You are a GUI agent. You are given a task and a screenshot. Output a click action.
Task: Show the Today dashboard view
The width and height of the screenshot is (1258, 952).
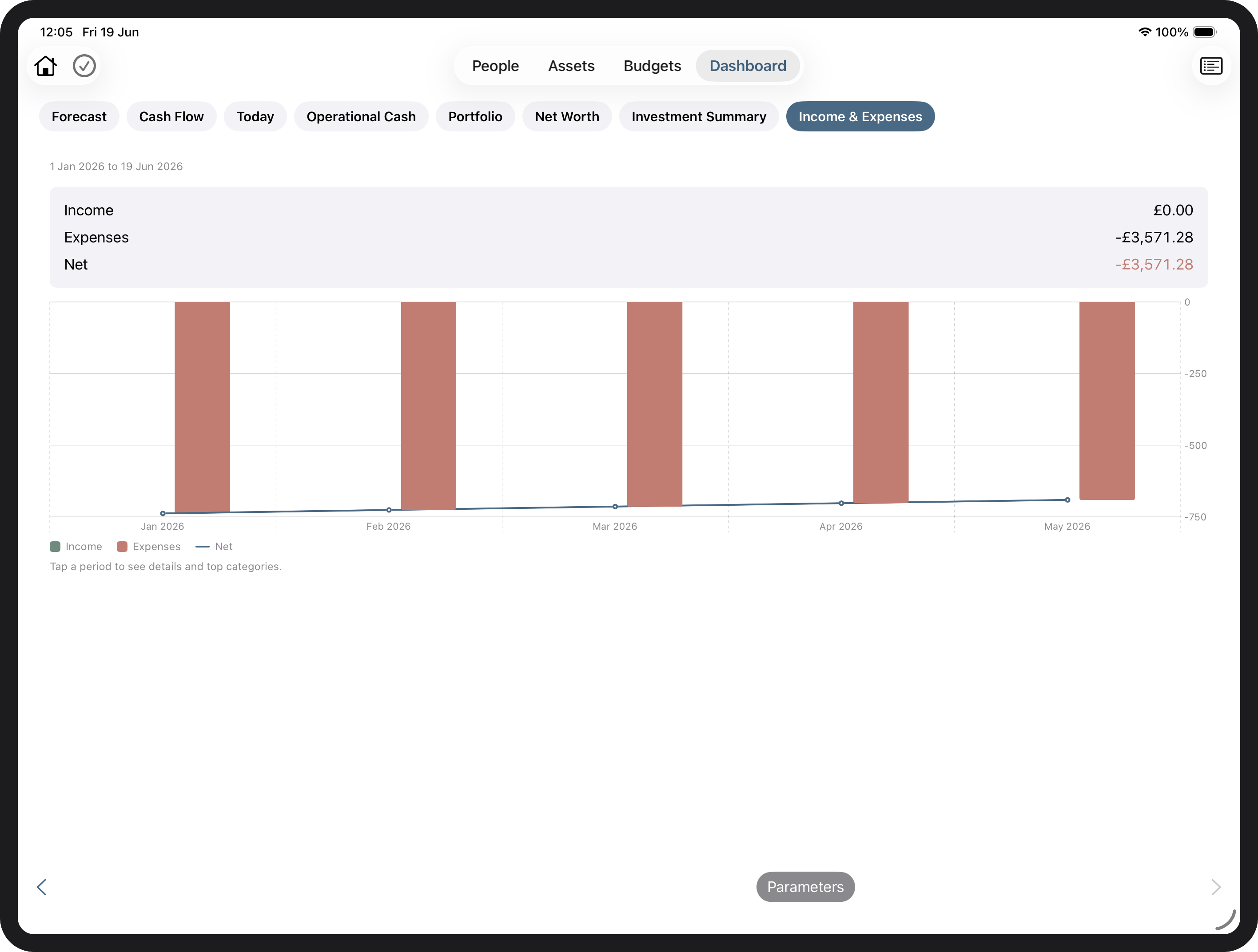click(x=255, y=116)
